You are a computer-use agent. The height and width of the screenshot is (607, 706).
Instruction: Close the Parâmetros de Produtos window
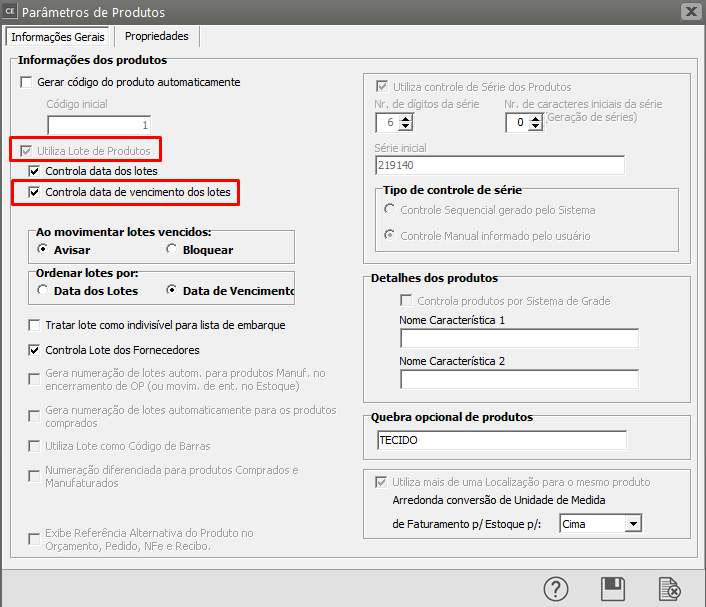(689, 12)
